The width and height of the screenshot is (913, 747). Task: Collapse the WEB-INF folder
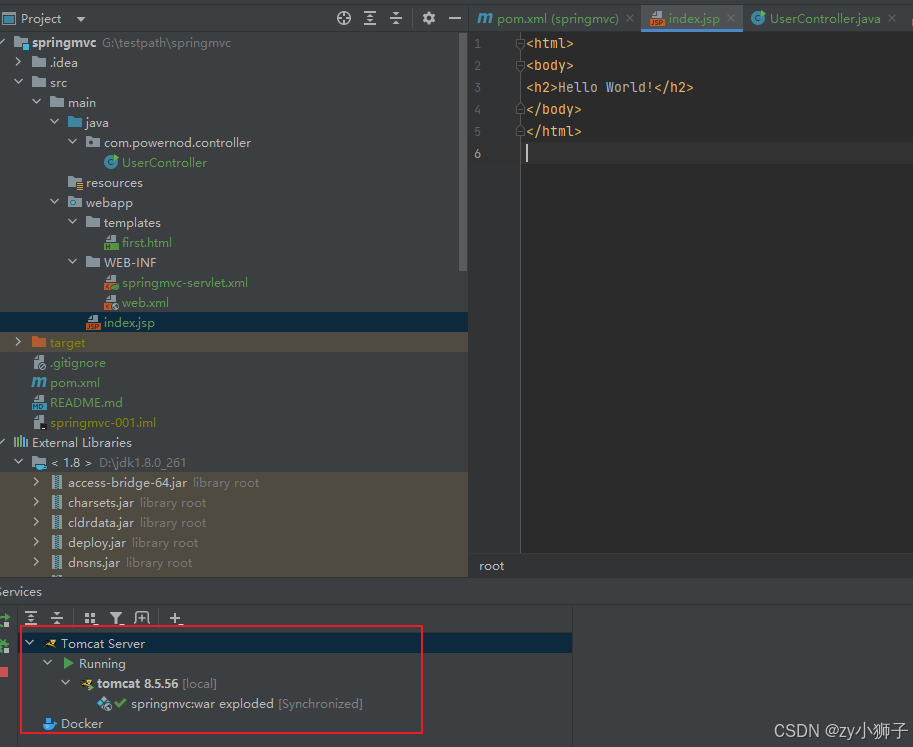pos(72,262)
